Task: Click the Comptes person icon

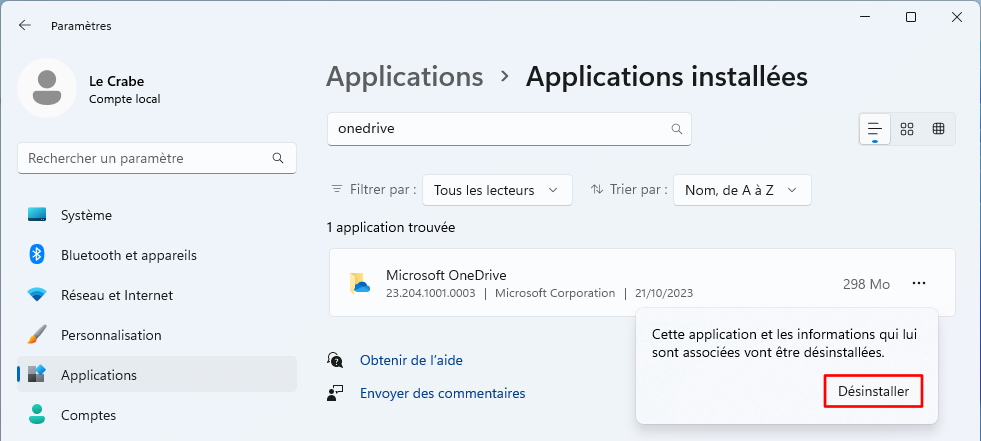Action: 37,414
